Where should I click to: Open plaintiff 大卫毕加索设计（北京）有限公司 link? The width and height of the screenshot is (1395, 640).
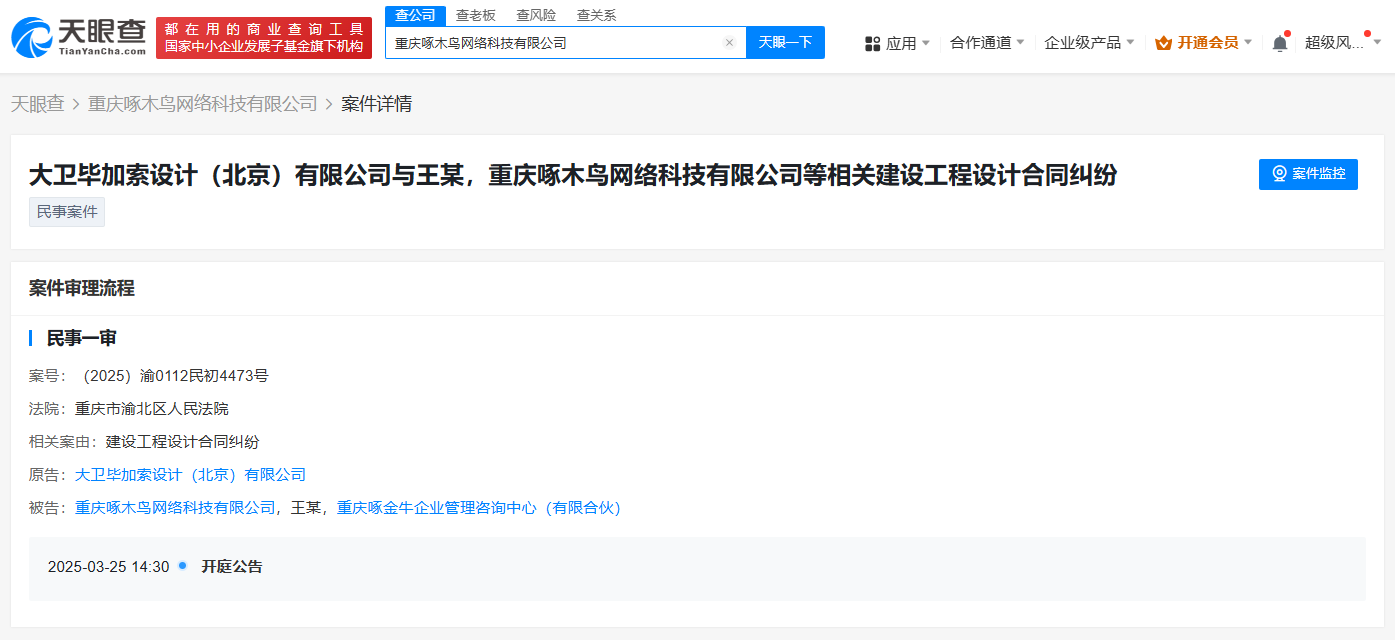(x=190, y=475)
